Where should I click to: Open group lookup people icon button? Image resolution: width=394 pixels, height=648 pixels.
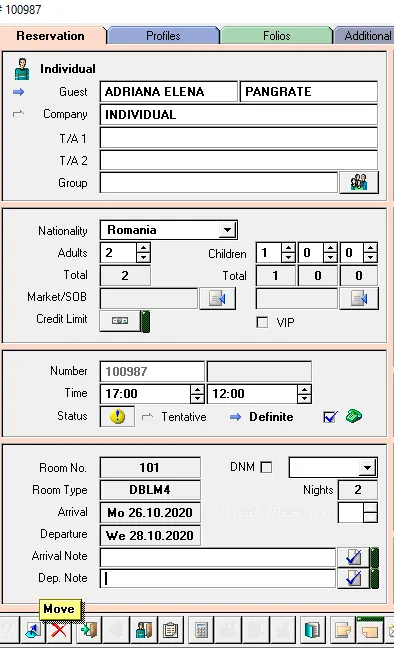(x=358, y=182)
